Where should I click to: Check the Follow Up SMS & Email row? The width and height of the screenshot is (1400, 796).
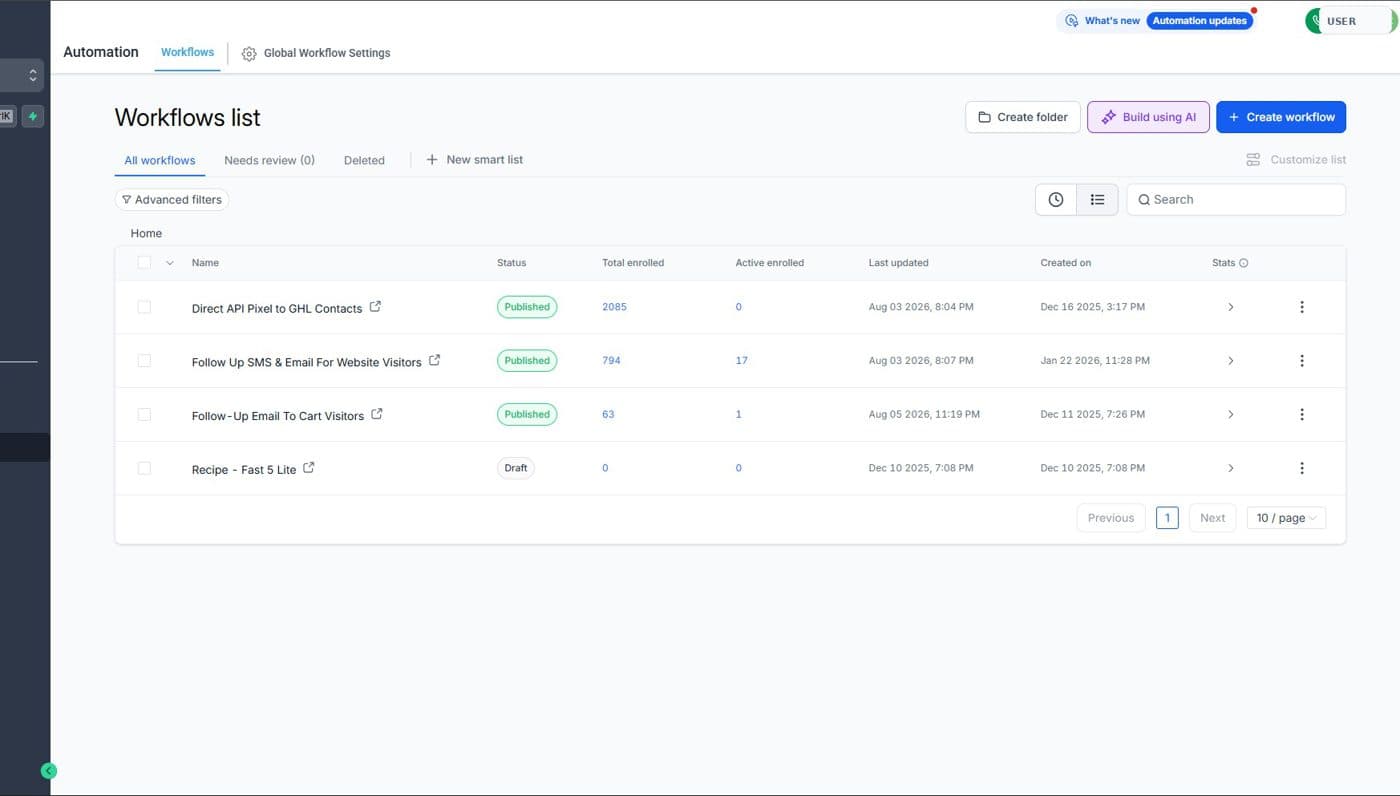[144, 360]
